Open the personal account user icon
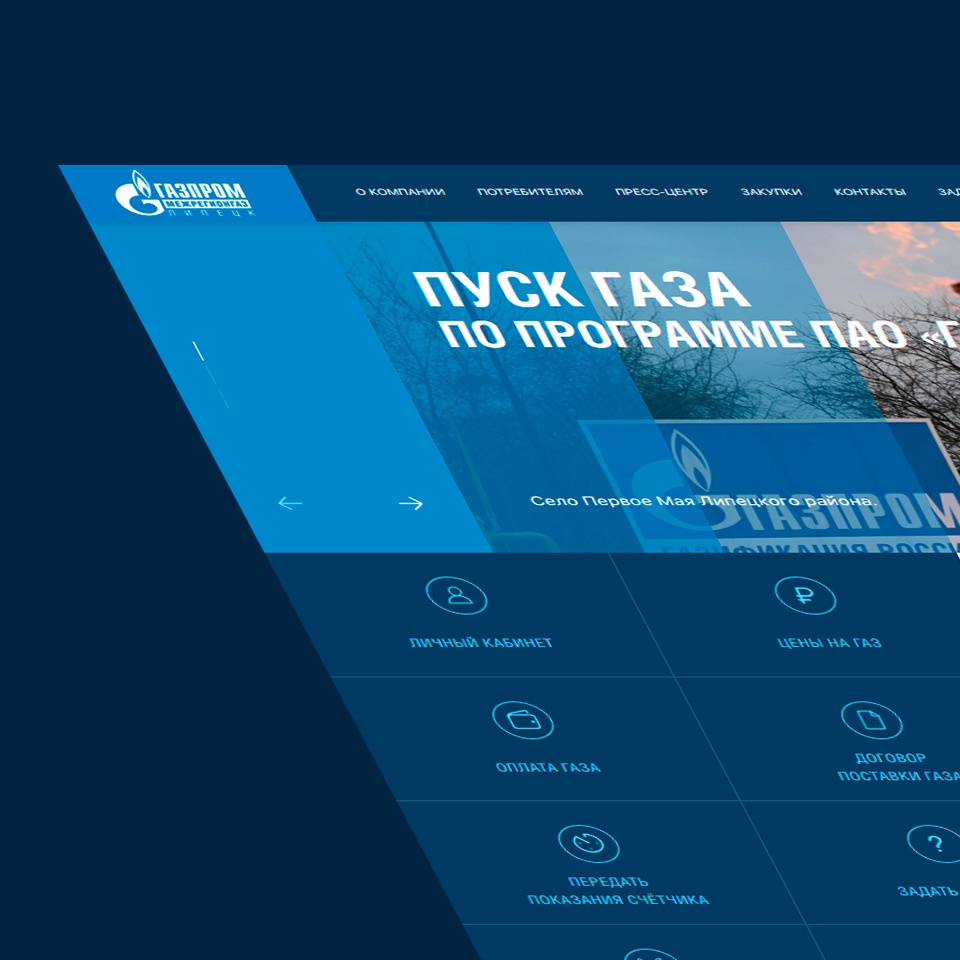The height and width of the screenshot is (960, 960). tap(457, 595)
